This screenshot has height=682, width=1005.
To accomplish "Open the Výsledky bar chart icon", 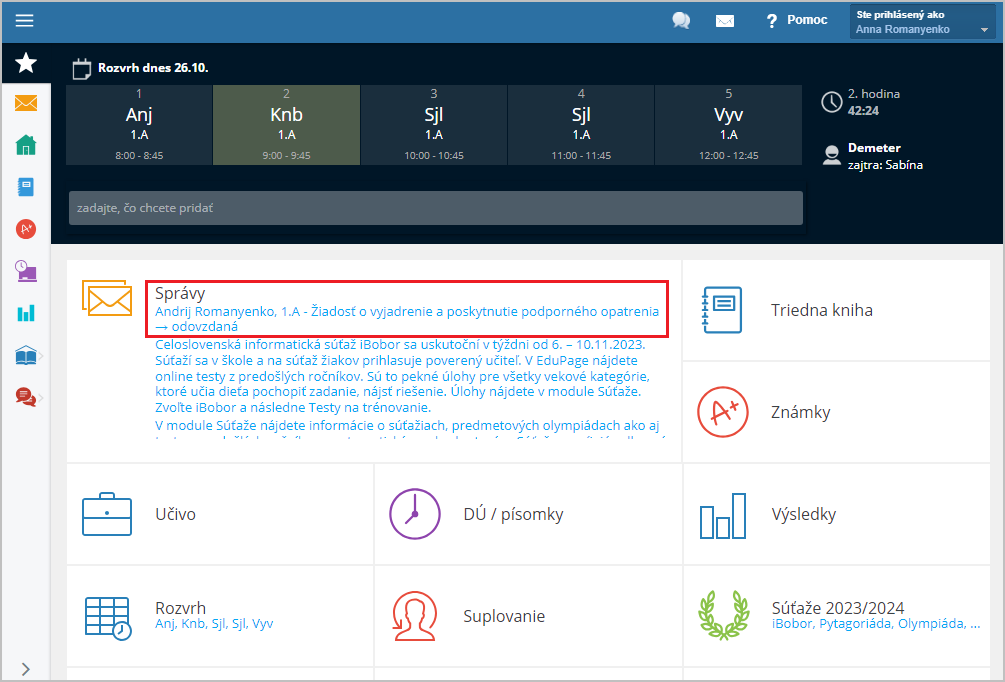I will pos(723,516).
